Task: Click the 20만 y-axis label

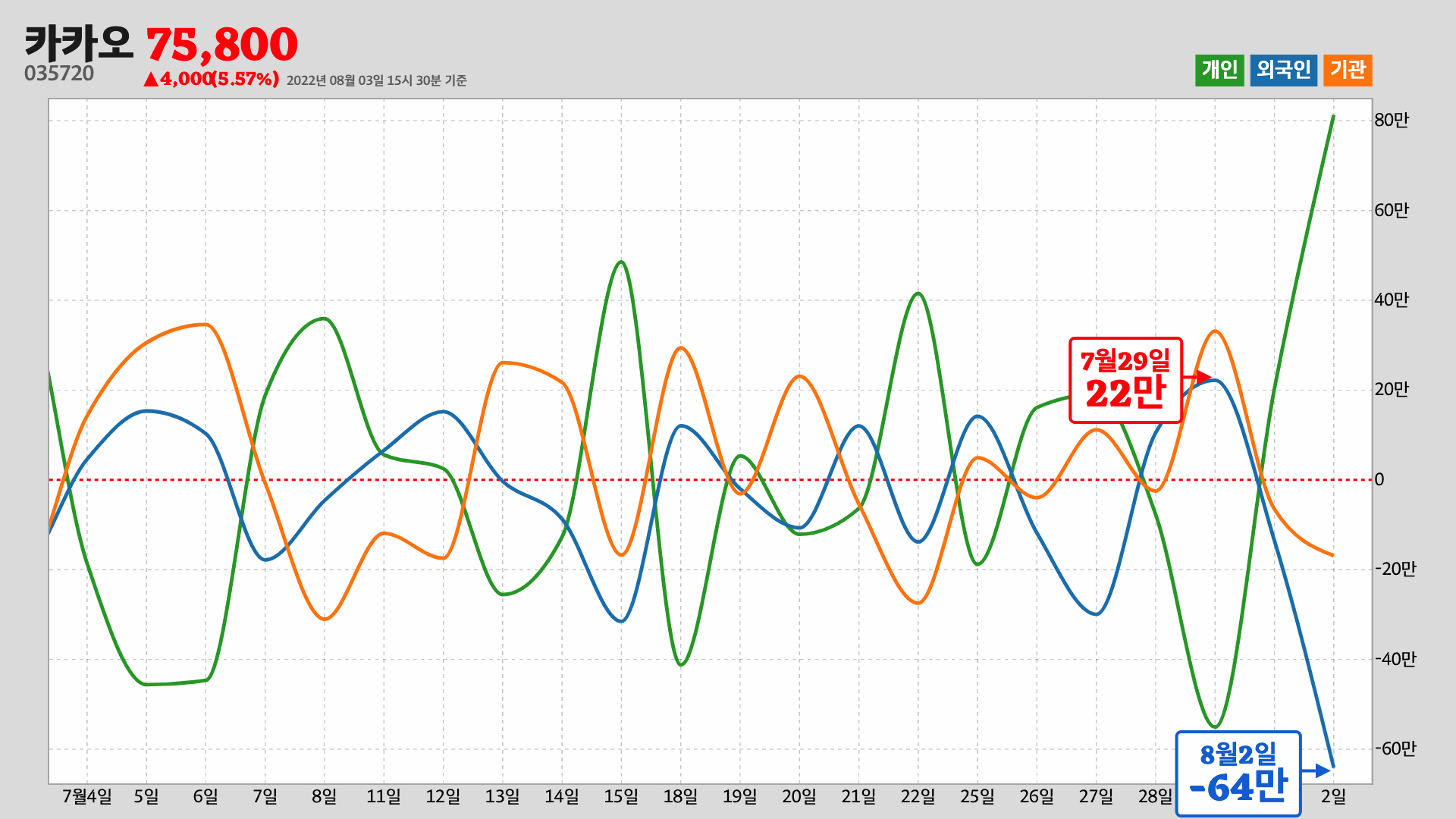Action: pos(1392,390)
